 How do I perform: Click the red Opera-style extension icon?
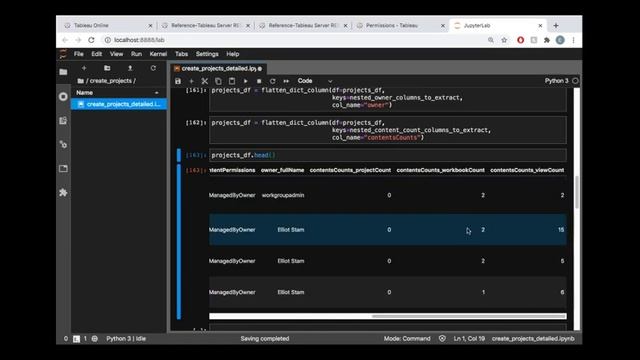520,40
